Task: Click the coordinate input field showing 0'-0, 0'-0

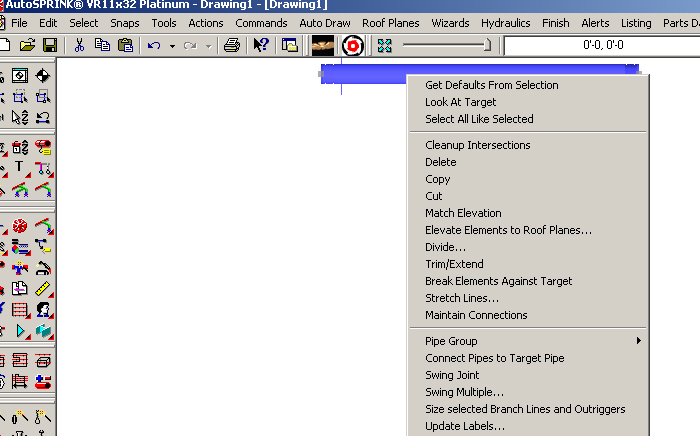Action: 600,45
